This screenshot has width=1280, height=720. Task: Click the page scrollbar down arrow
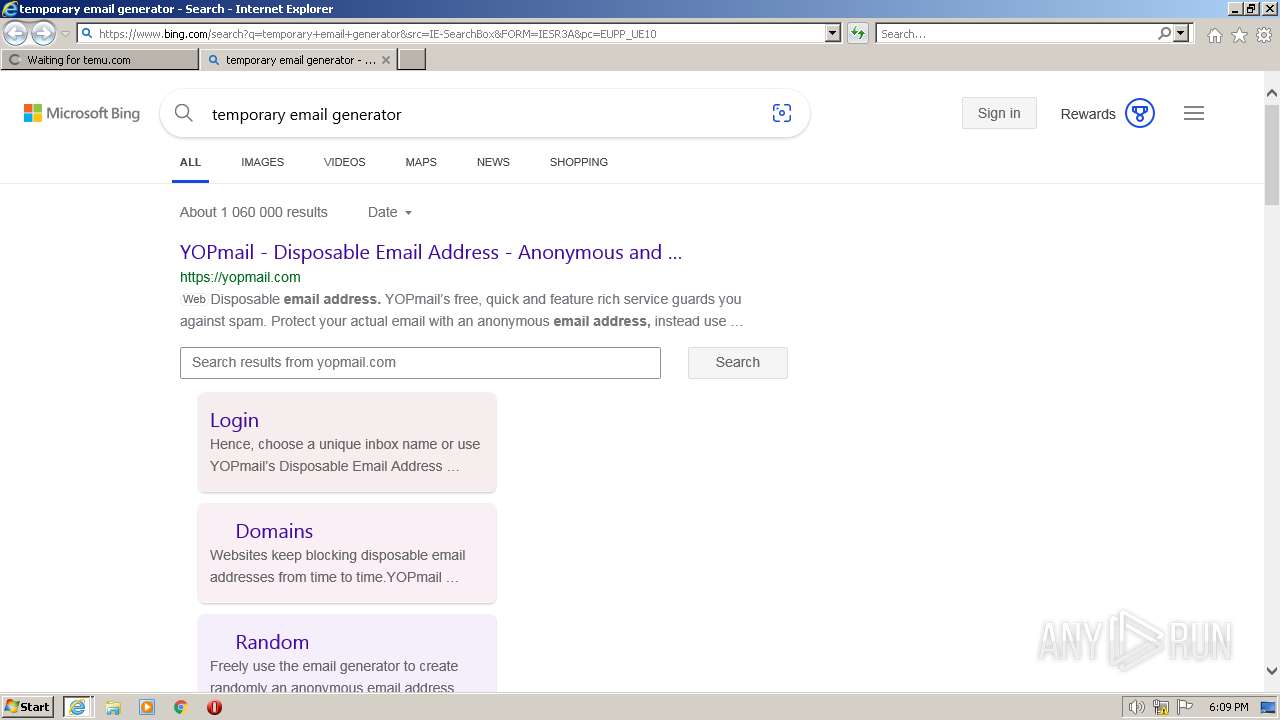pos(1272,671)
